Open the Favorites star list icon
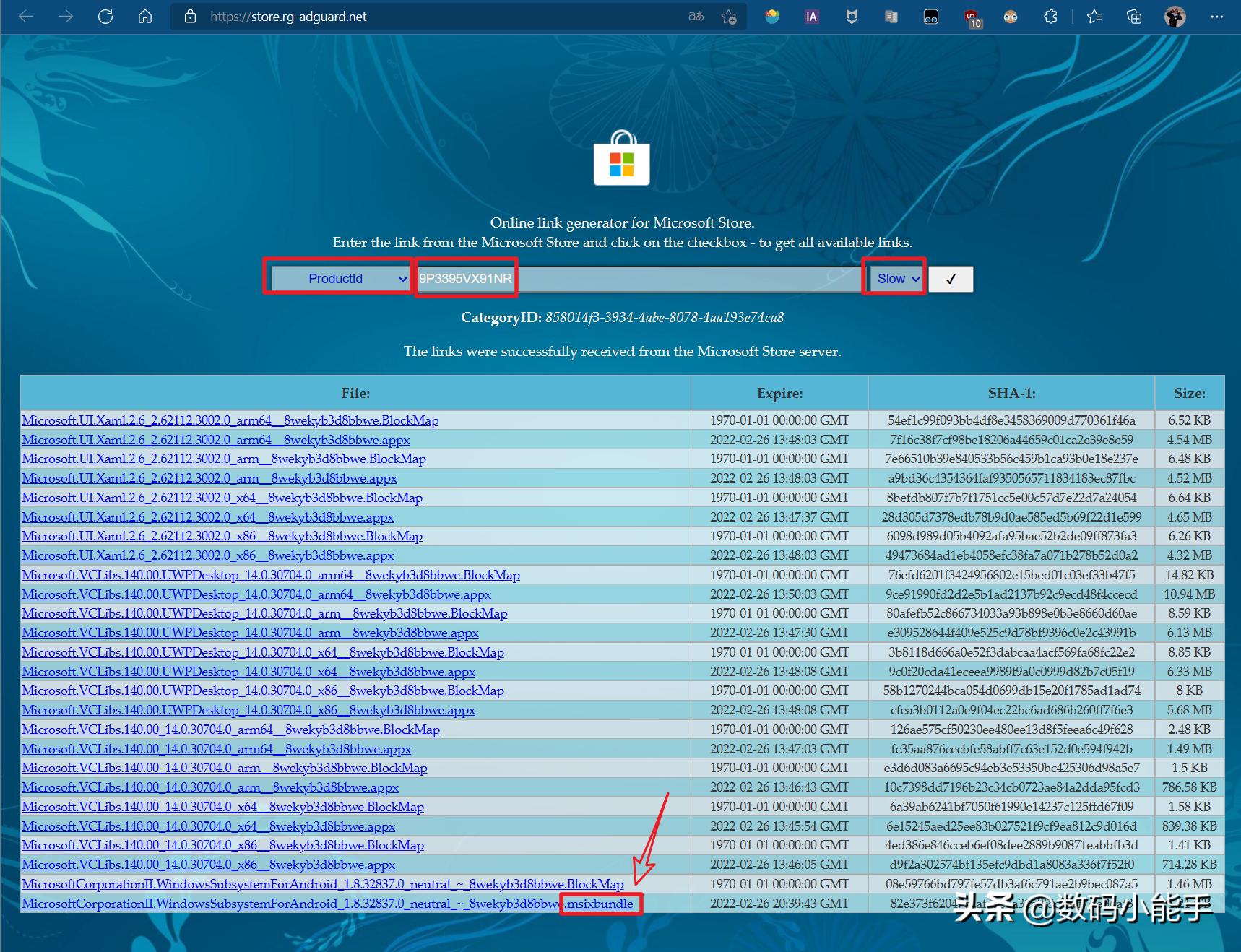1241x952 pixels. point(1095,16)
